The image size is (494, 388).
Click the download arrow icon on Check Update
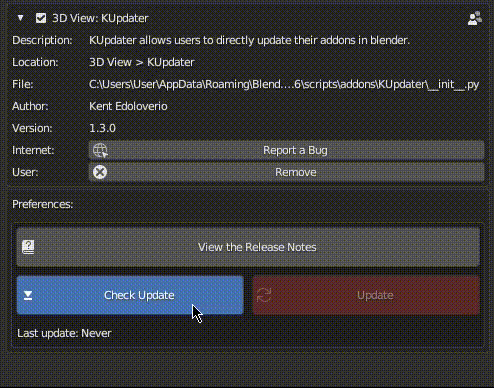tap(28, 295)
